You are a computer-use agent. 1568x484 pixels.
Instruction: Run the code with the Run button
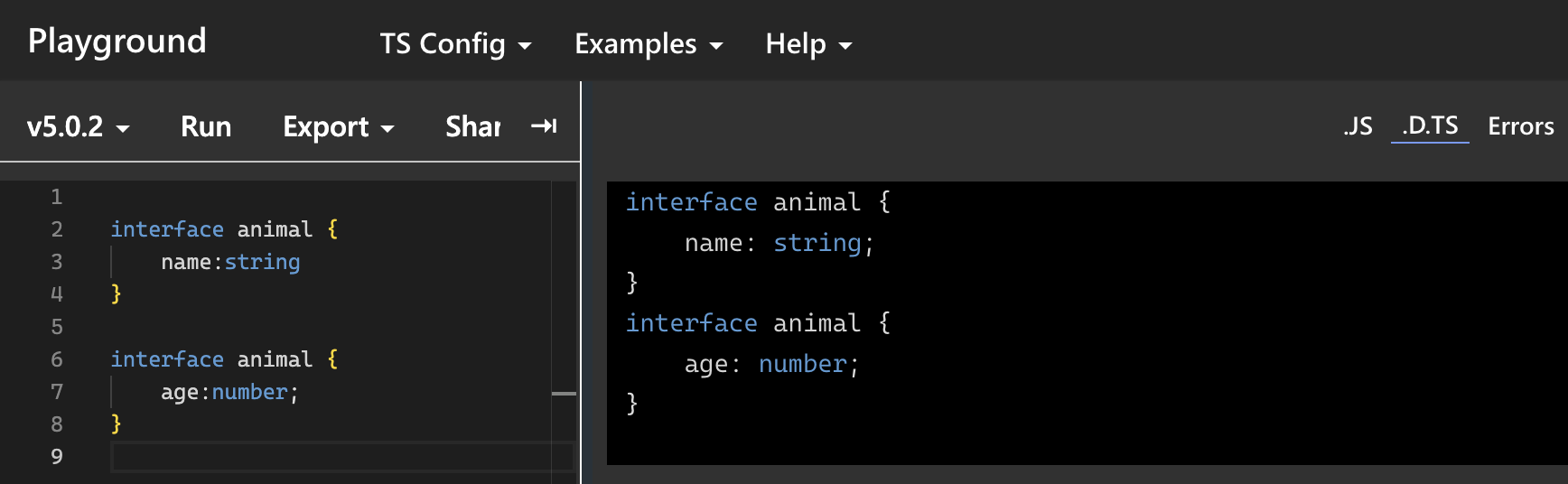[206, 126]
